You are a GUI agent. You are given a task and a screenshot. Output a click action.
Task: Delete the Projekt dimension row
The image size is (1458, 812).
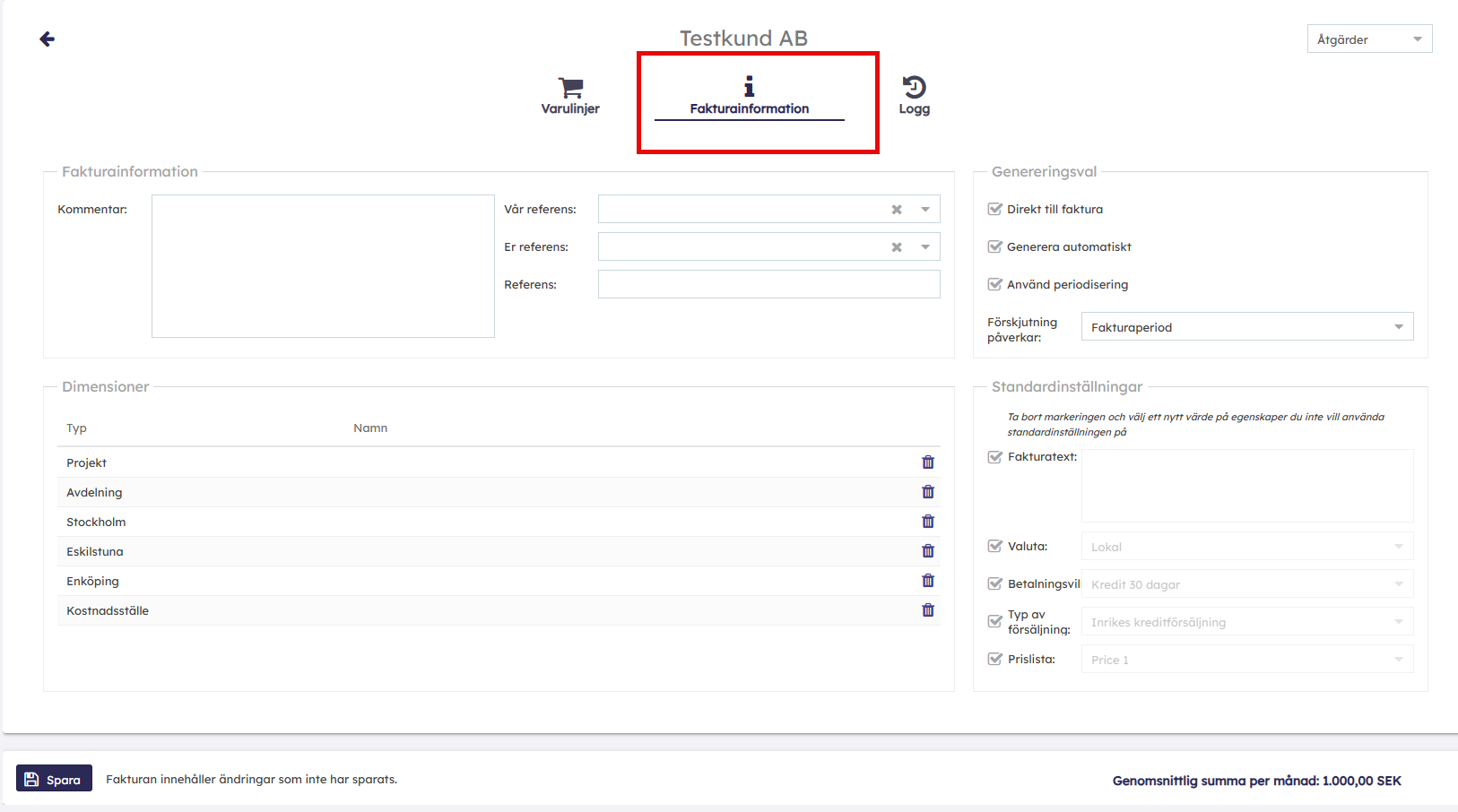(928, 462)
